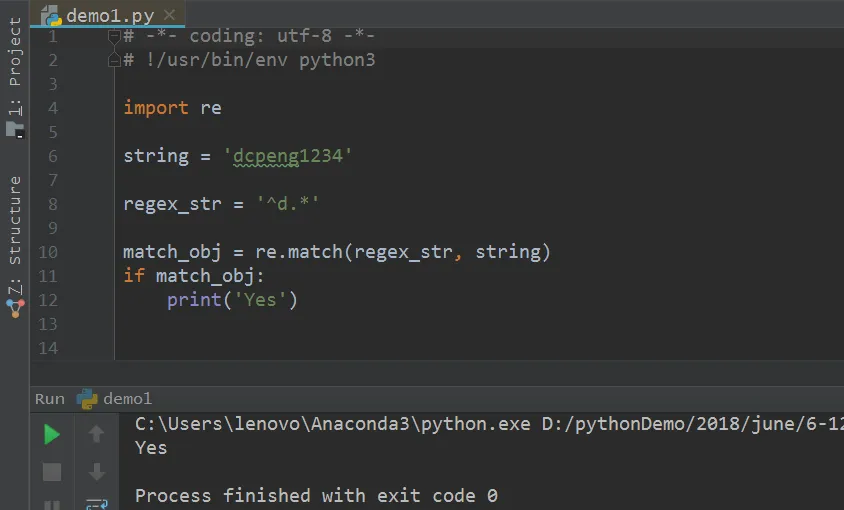Open the Z: Structure side panel
This screenshot has width=844, height=510.
pos(15,235)
